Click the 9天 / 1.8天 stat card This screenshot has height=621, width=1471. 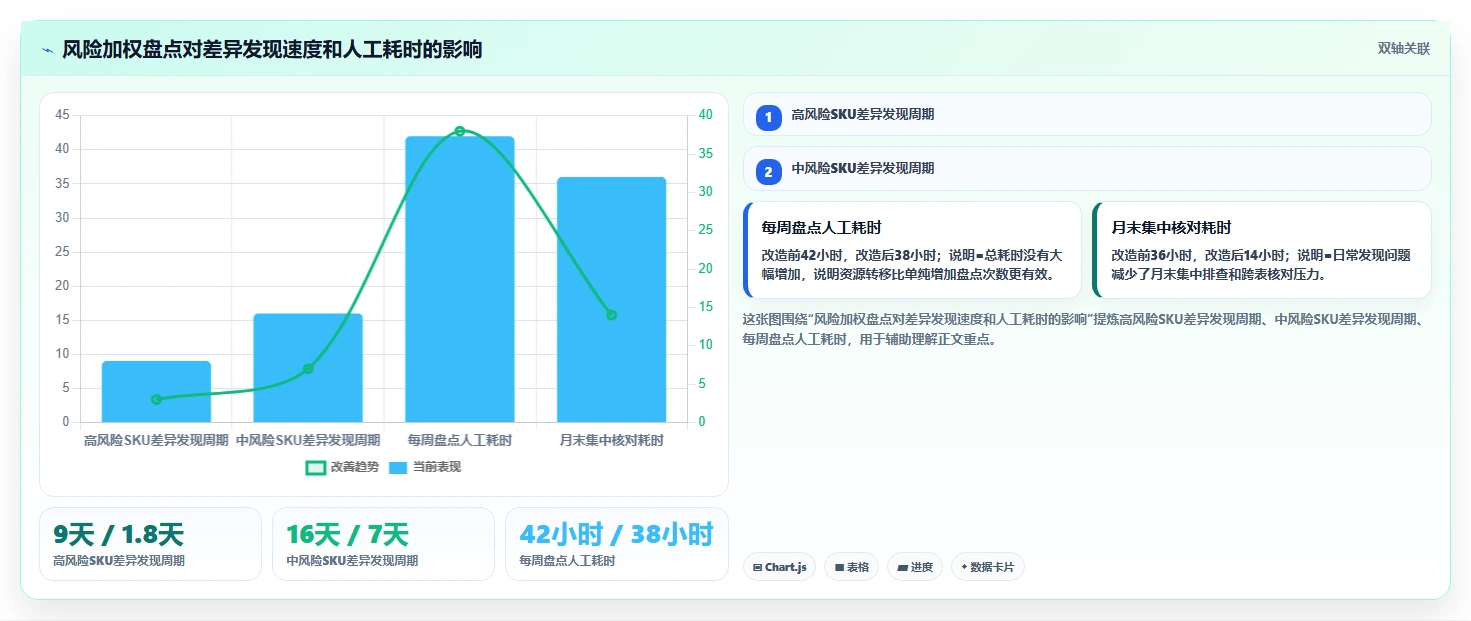click(x=150, y=544)
